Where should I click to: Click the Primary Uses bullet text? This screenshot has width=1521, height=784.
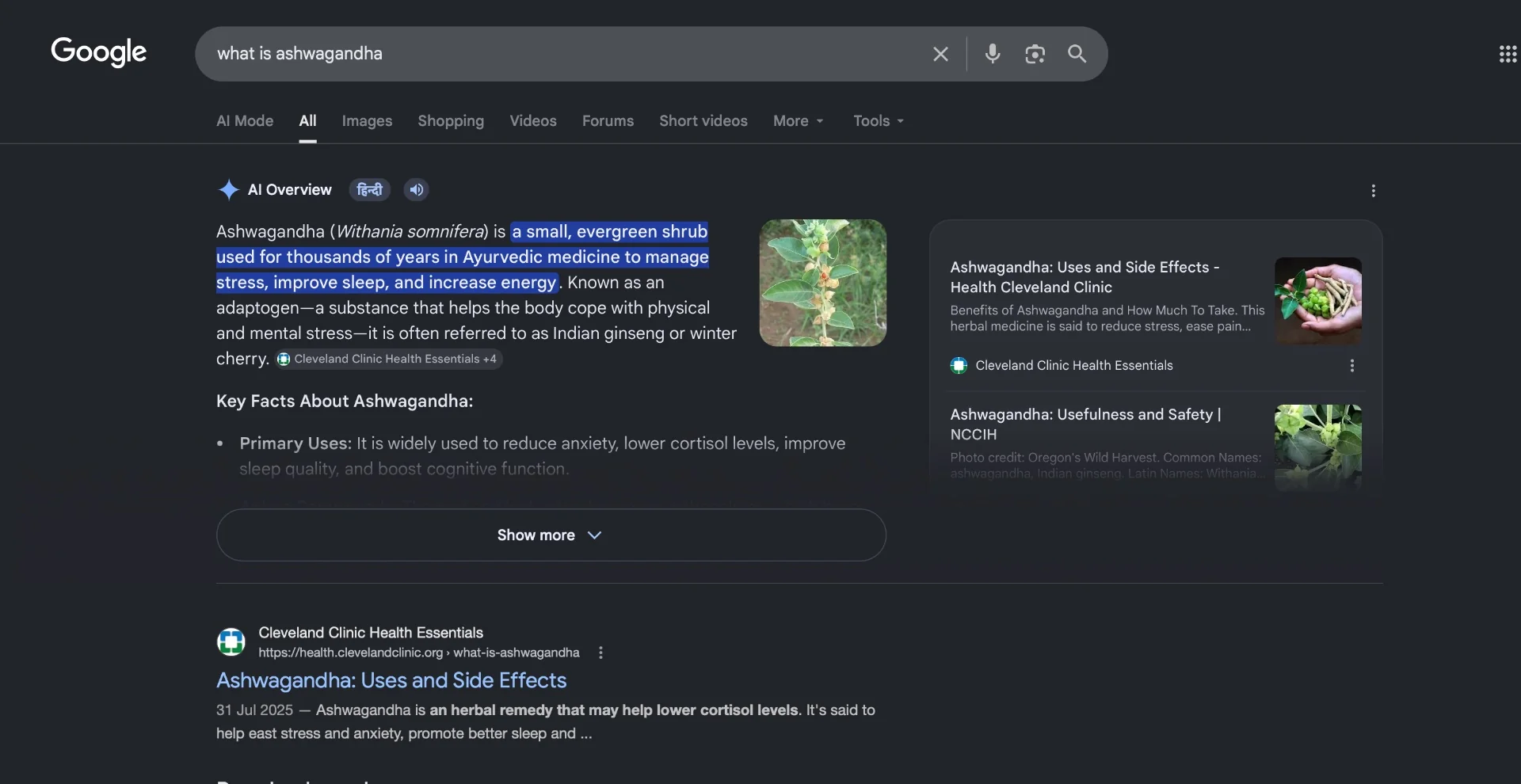coord(543,456)
